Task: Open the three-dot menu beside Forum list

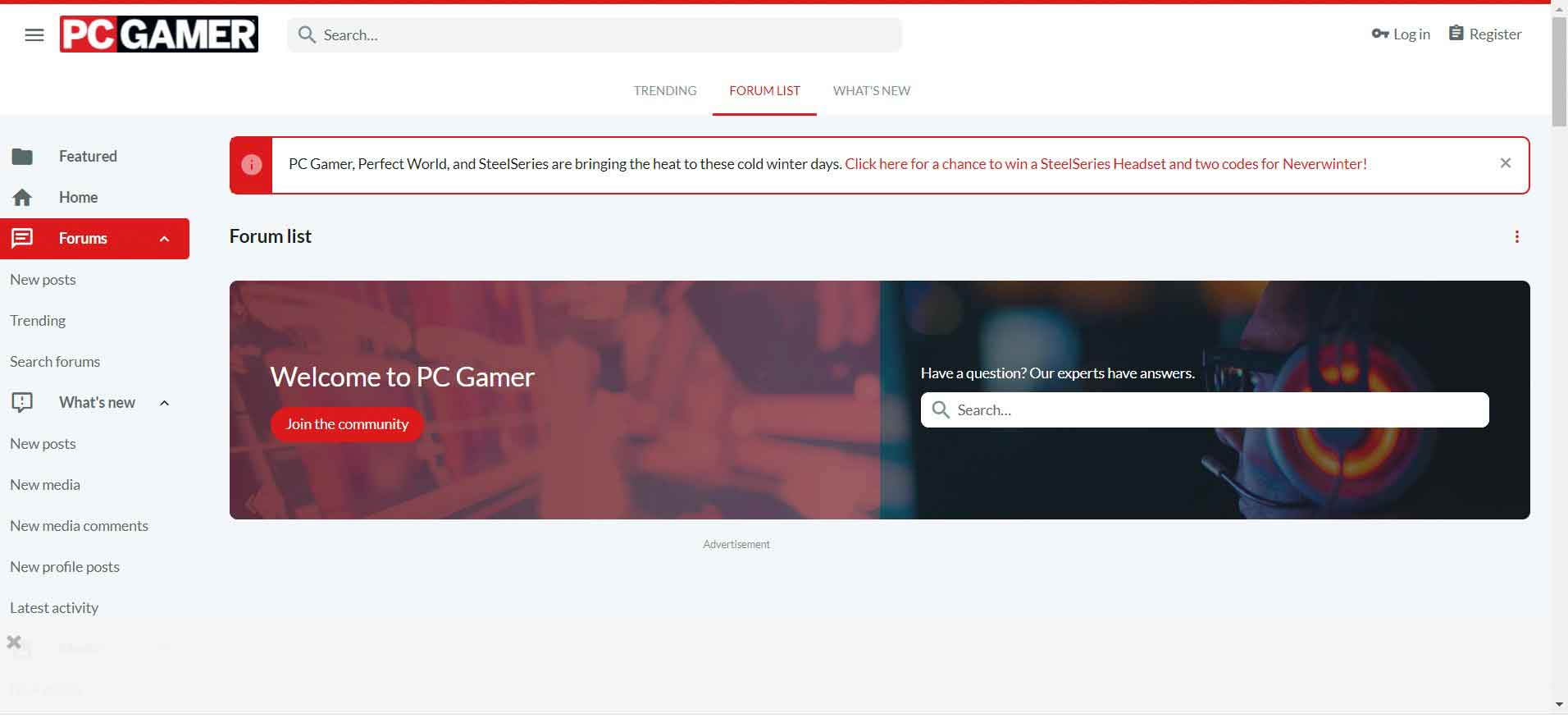Action: pos(1517,237)
